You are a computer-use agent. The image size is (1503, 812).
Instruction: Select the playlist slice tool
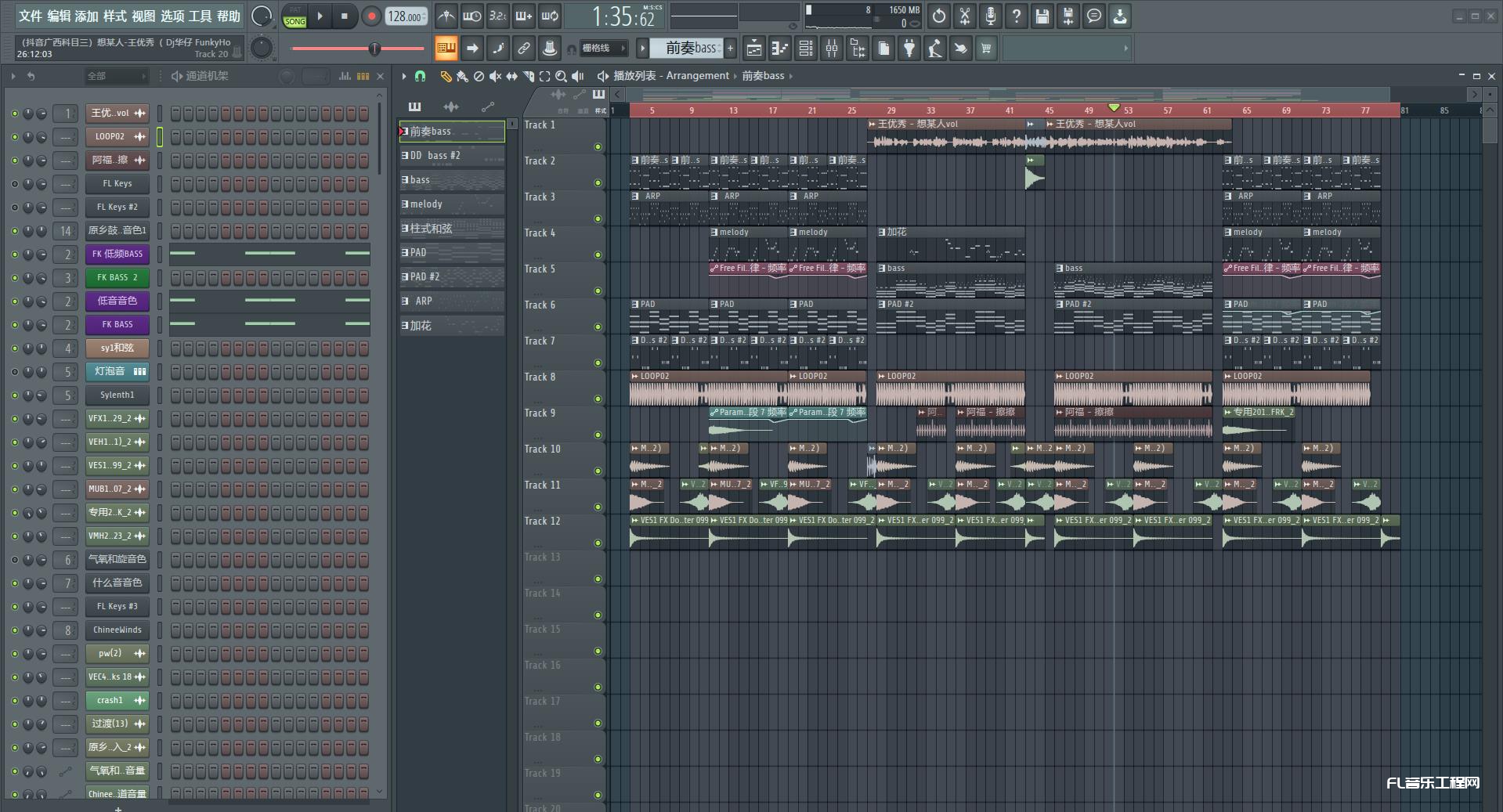(x=529, y=76)
